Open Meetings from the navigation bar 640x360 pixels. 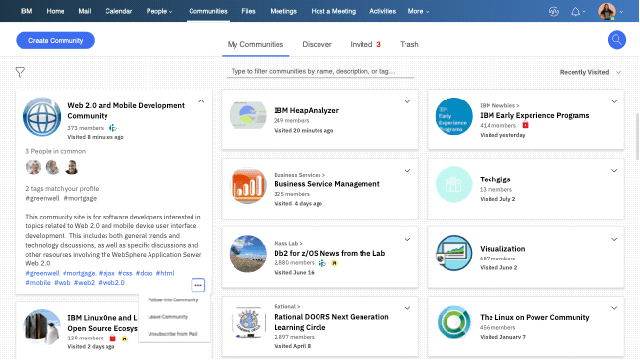283,11
